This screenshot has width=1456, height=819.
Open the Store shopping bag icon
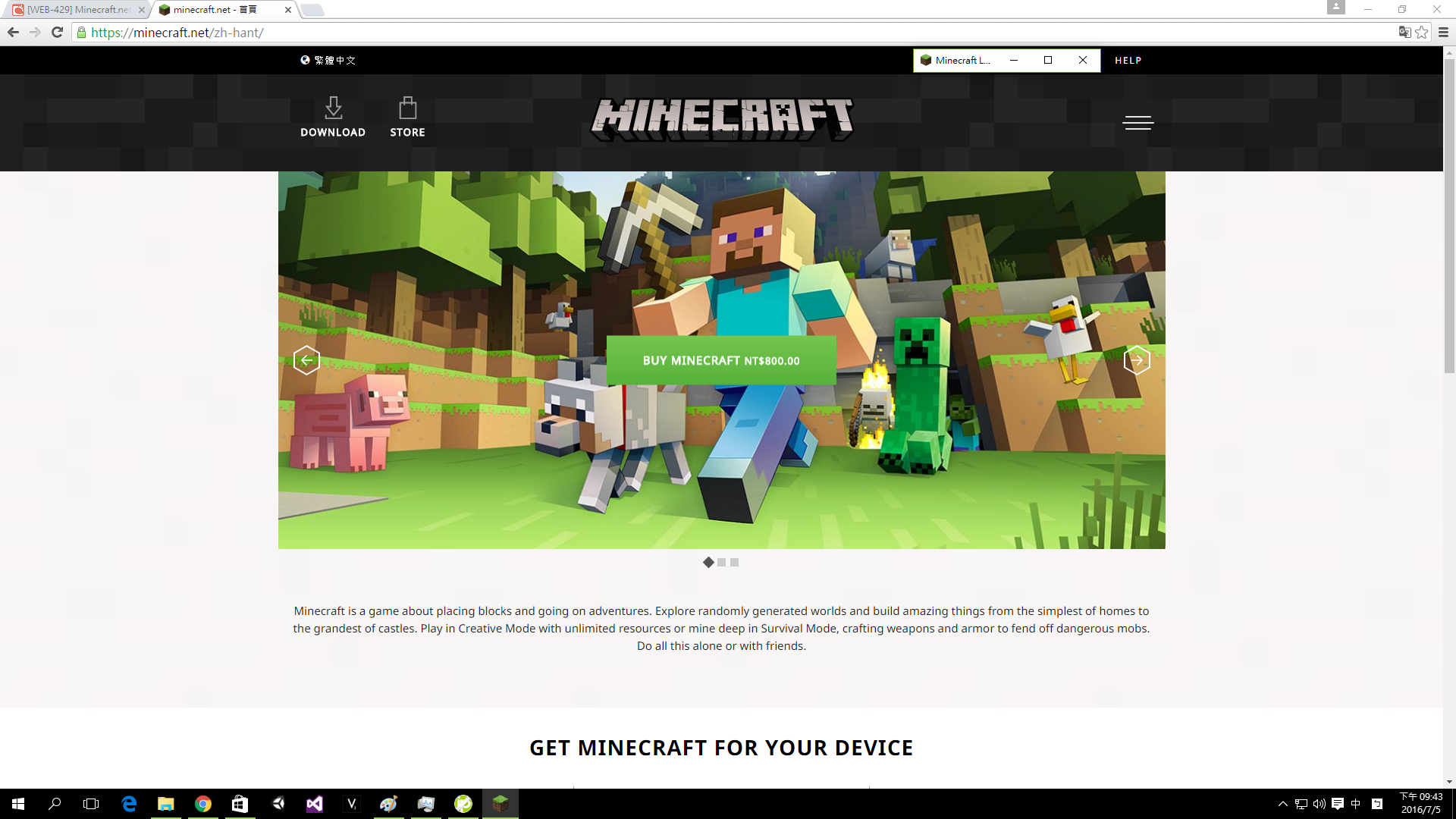(407, 108)
